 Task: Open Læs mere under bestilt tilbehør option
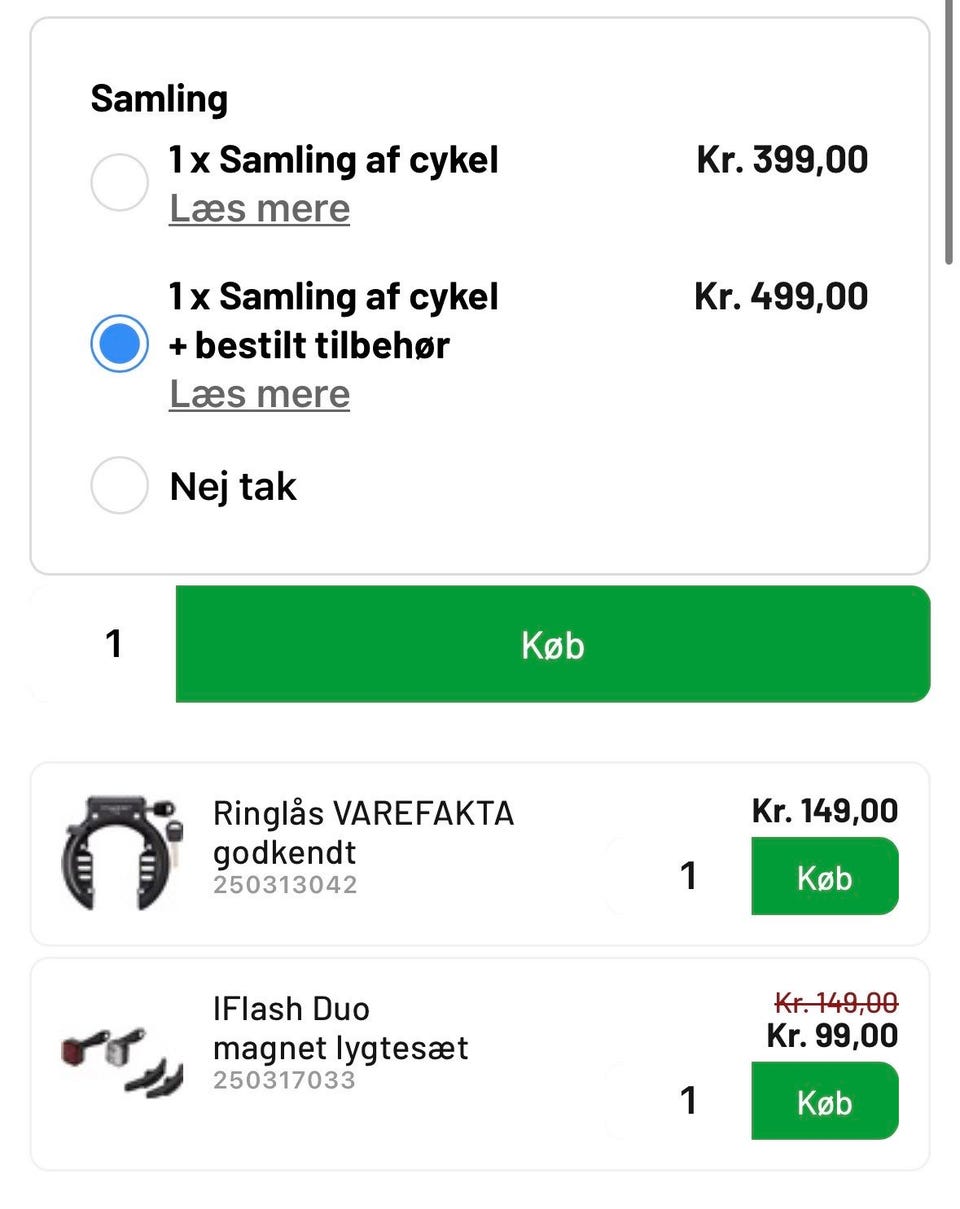coord(259,394)
